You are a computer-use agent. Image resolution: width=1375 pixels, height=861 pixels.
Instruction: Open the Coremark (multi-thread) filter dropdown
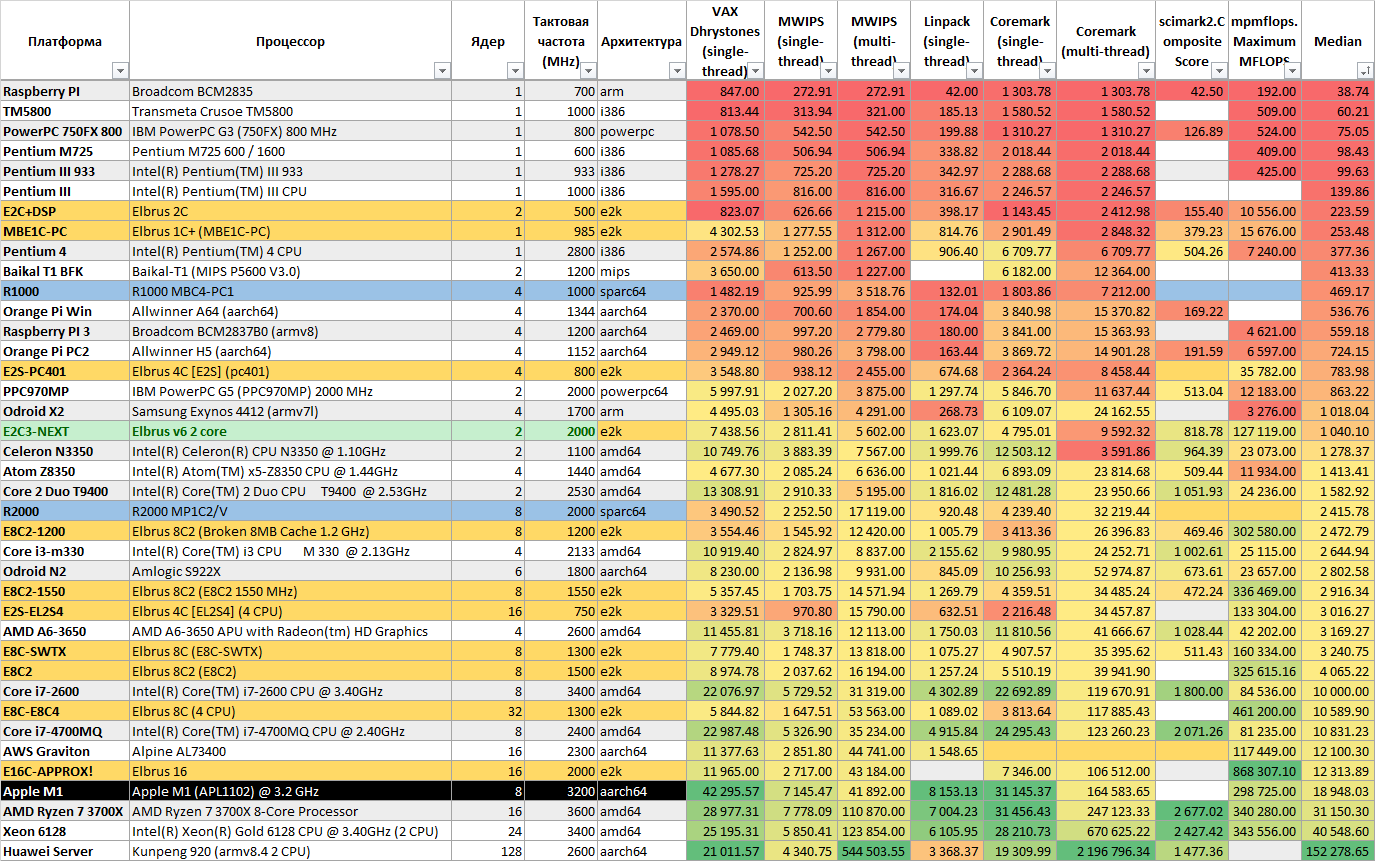[x=1147, y=71]
